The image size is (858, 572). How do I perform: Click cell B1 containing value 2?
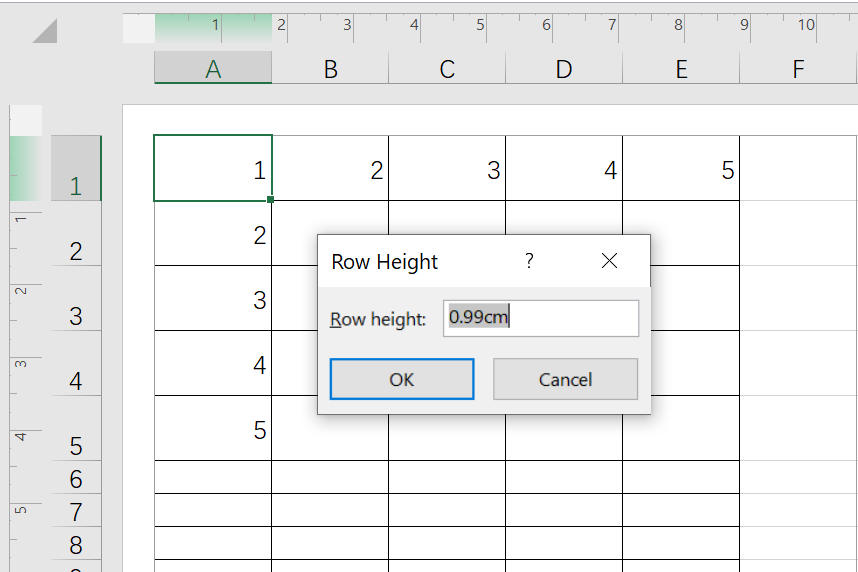pos(330,169)
